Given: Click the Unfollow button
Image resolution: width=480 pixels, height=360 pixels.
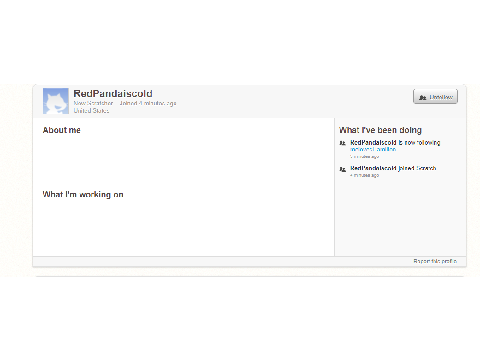Looking at the screenshot, I should point(435,97).
